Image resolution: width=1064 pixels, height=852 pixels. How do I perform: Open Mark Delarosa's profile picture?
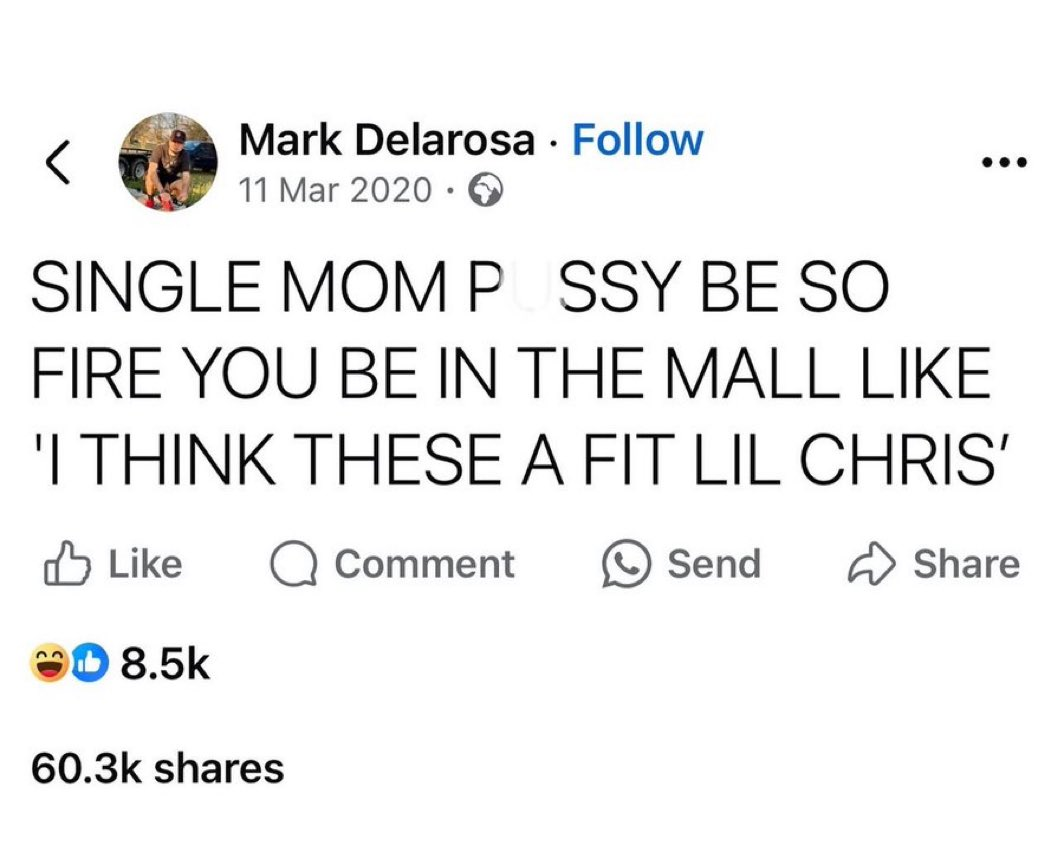click(168, 160)
